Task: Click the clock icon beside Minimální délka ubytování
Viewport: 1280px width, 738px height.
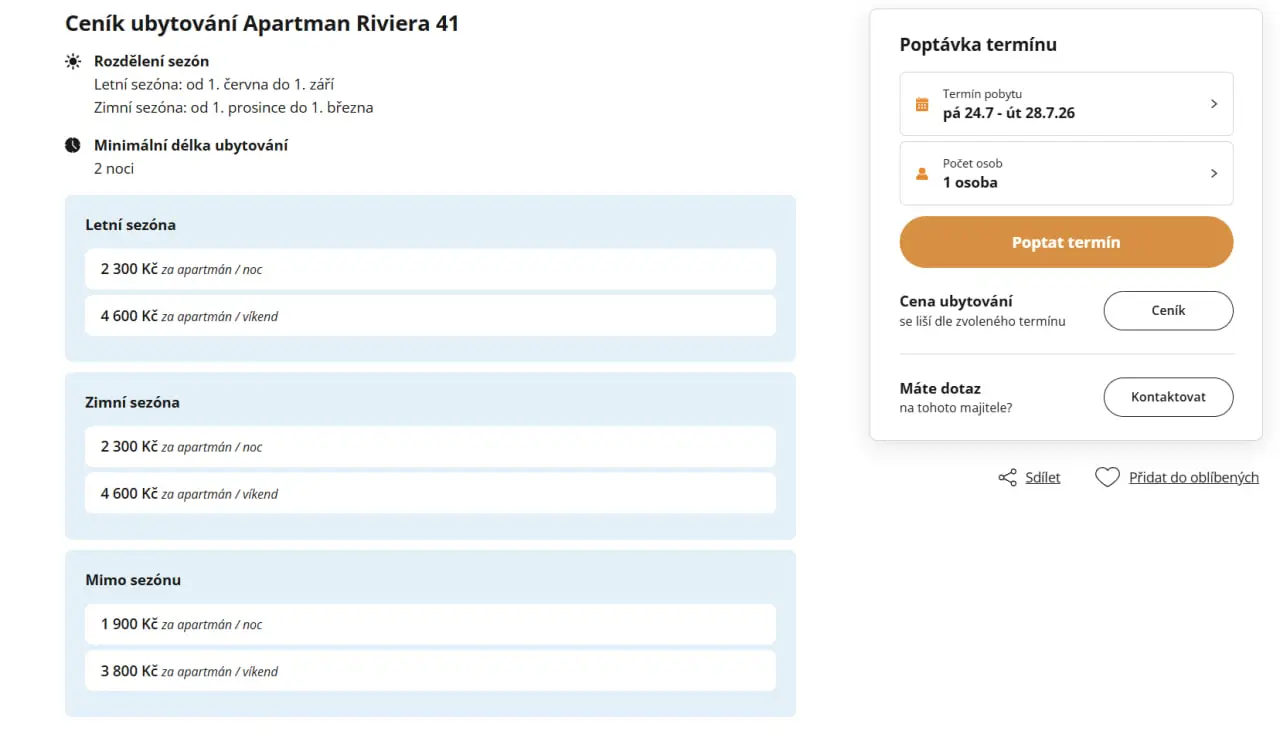Action: [x=73, y=145]
